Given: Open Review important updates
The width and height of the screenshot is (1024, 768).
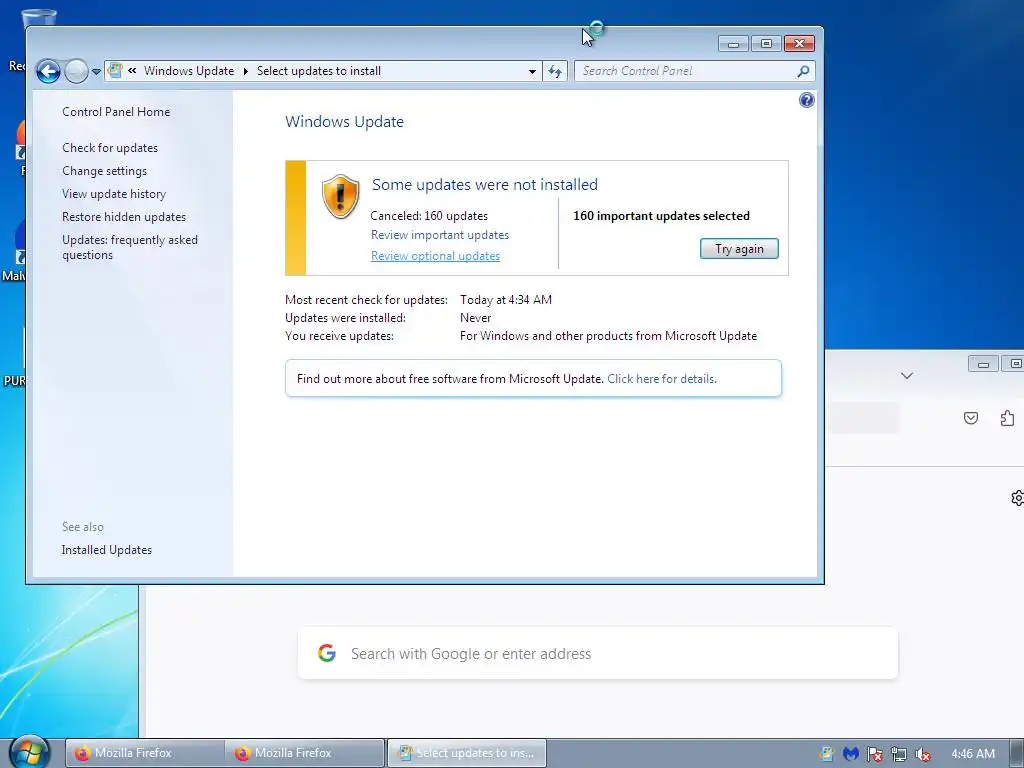Looking at the screenshot, I should pyautogui.click(x=440, y=235).
